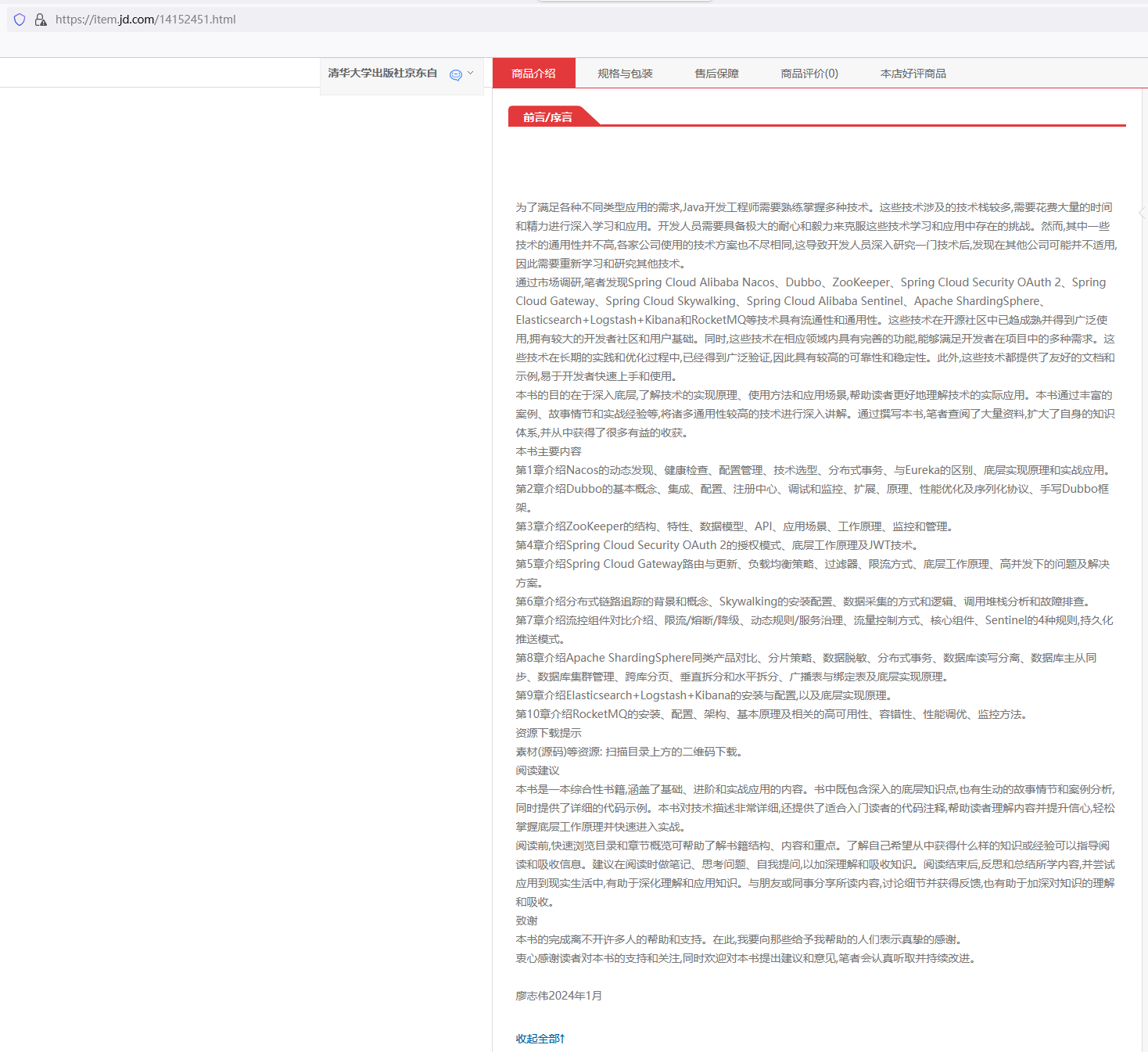Open the 售后保障 tab
1148x1052 pixels.
point(716,74)
